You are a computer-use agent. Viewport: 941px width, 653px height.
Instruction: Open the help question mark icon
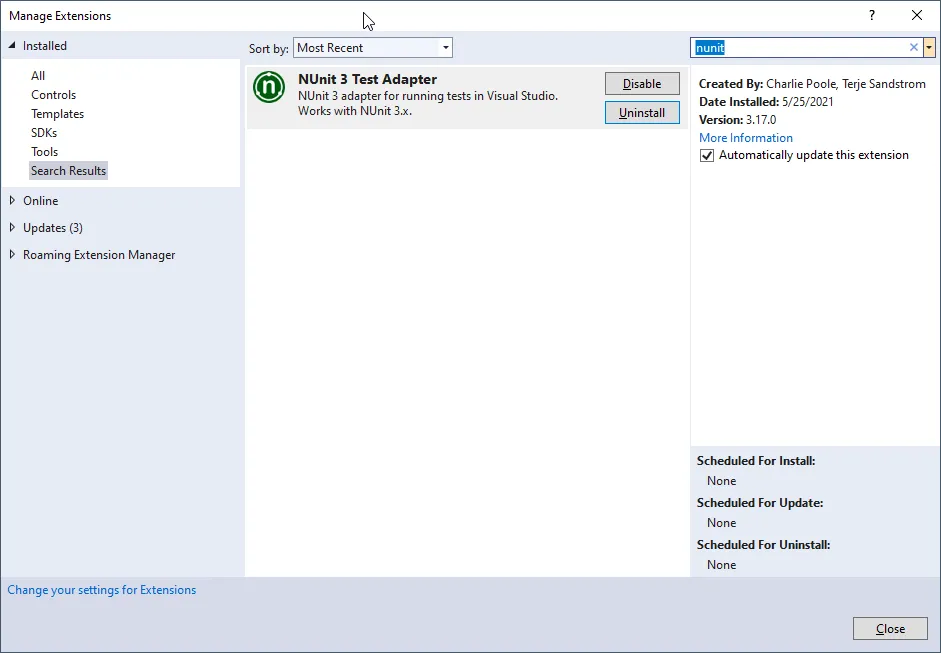click(872, 16)
